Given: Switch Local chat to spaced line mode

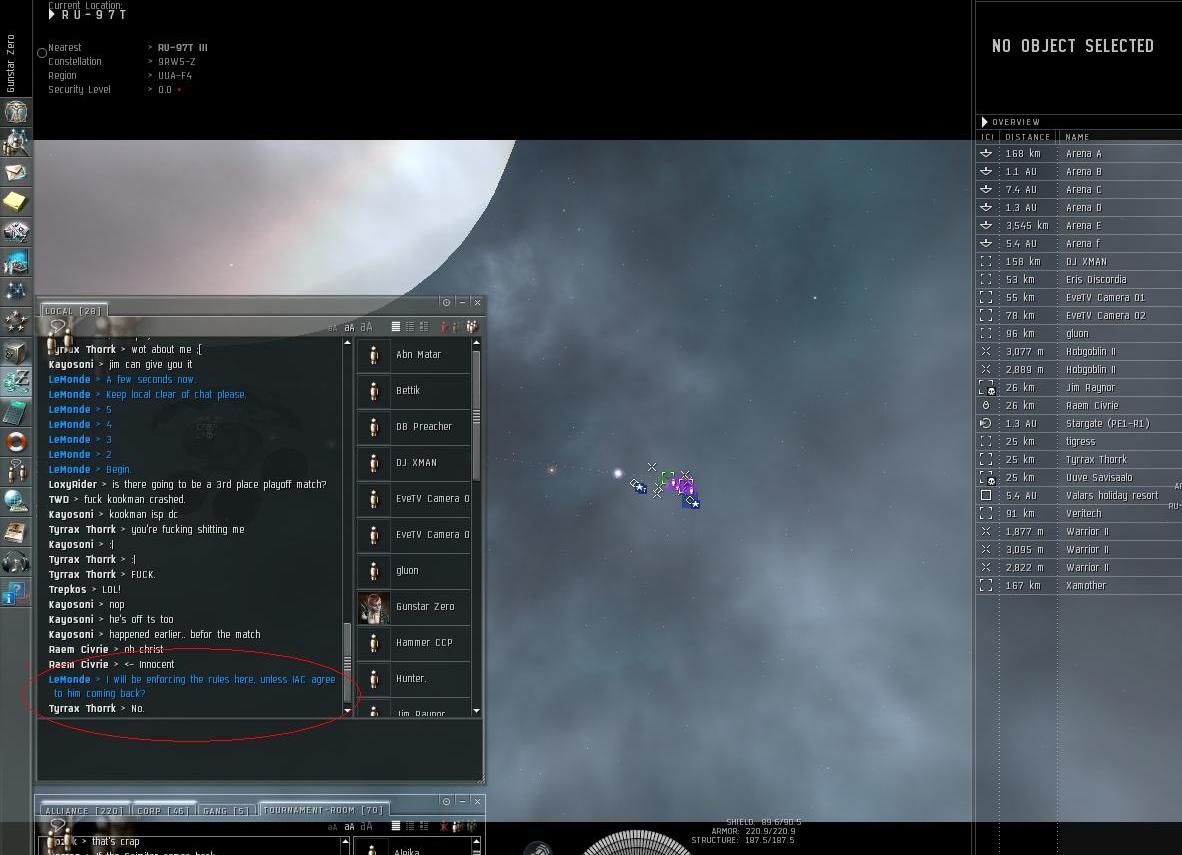Looking at the screenshot, I should pos(410,326).
